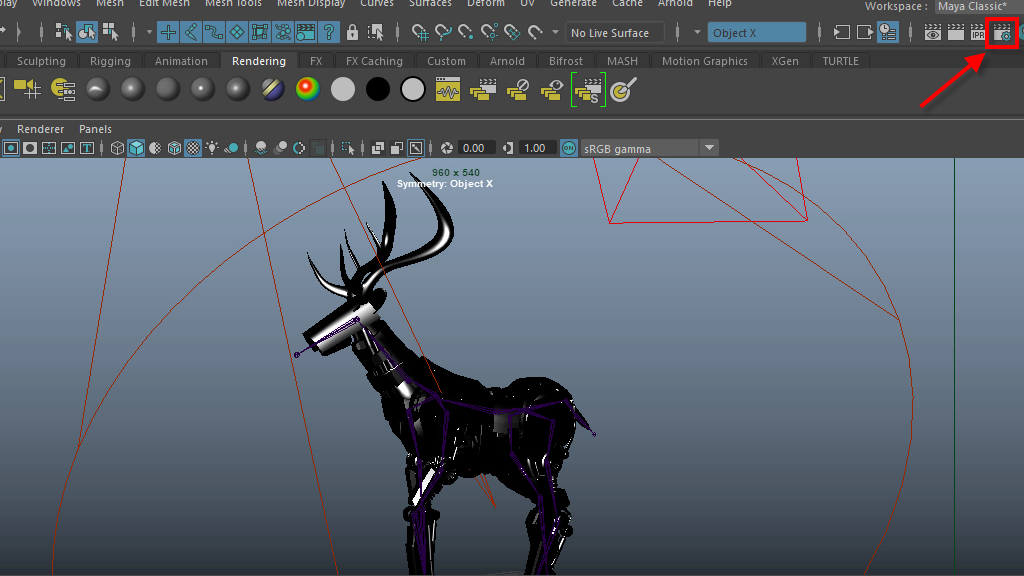Click the highlight selection mode icon
This screenshot has width=1024, height=576.
[x=376, y=32]
